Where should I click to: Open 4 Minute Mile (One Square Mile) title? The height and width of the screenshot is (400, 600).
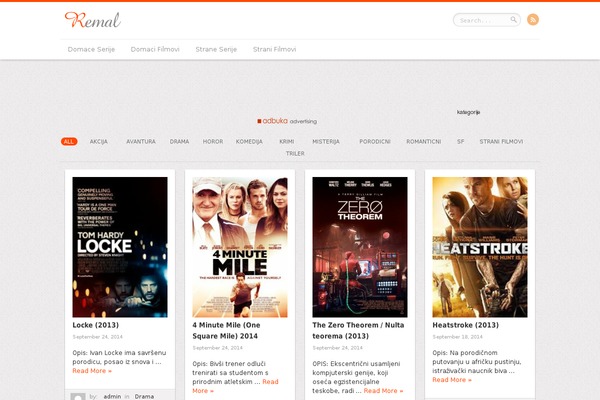click(227, 331)
